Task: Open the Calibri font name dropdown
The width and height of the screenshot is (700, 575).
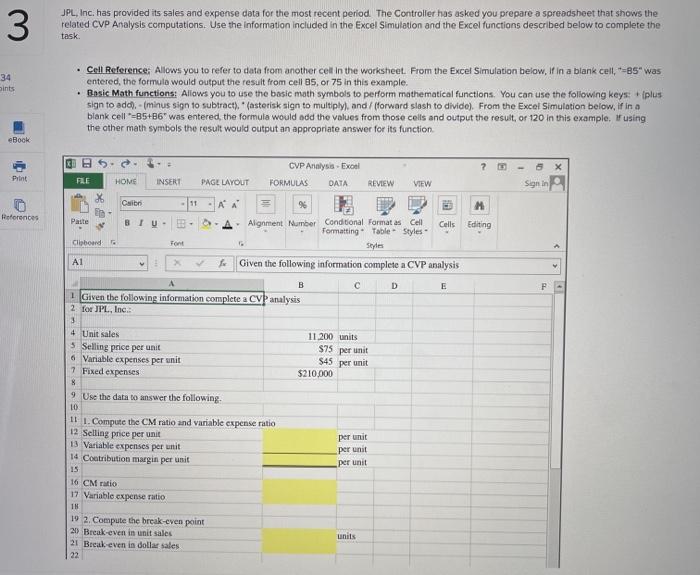Action: tap(183, 204)
